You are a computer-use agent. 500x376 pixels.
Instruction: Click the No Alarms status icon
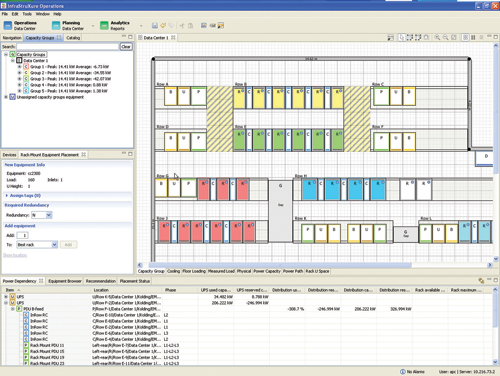[x=403, y=371]
